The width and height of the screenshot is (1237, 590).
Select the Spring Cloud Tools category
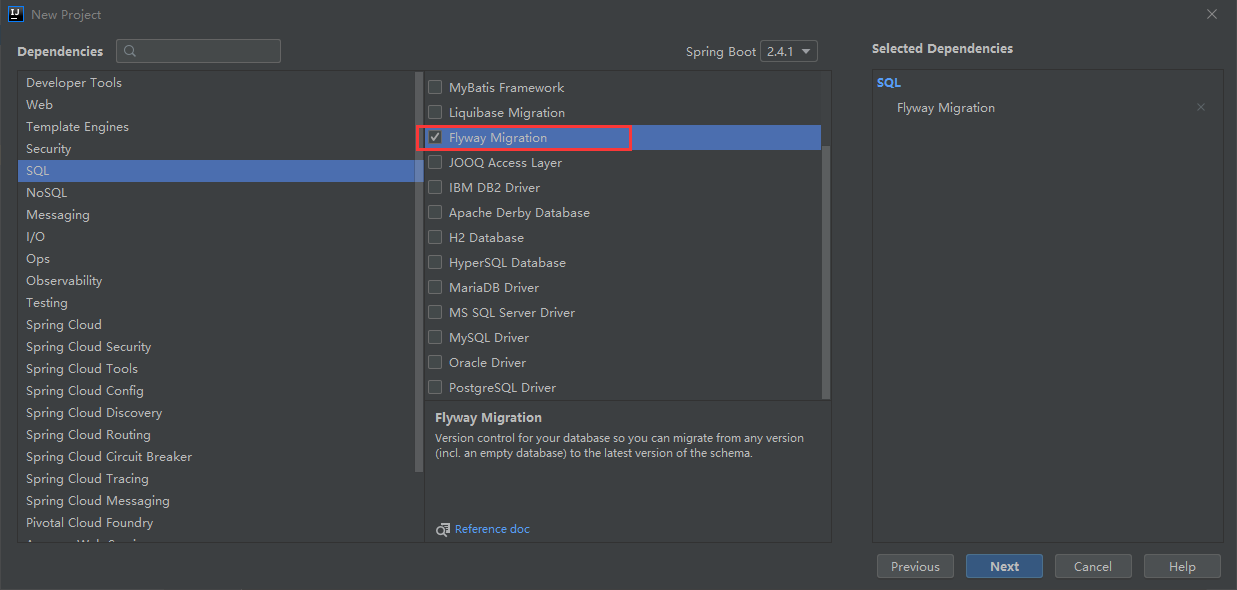pyautogui.click(x=216, y=368)
